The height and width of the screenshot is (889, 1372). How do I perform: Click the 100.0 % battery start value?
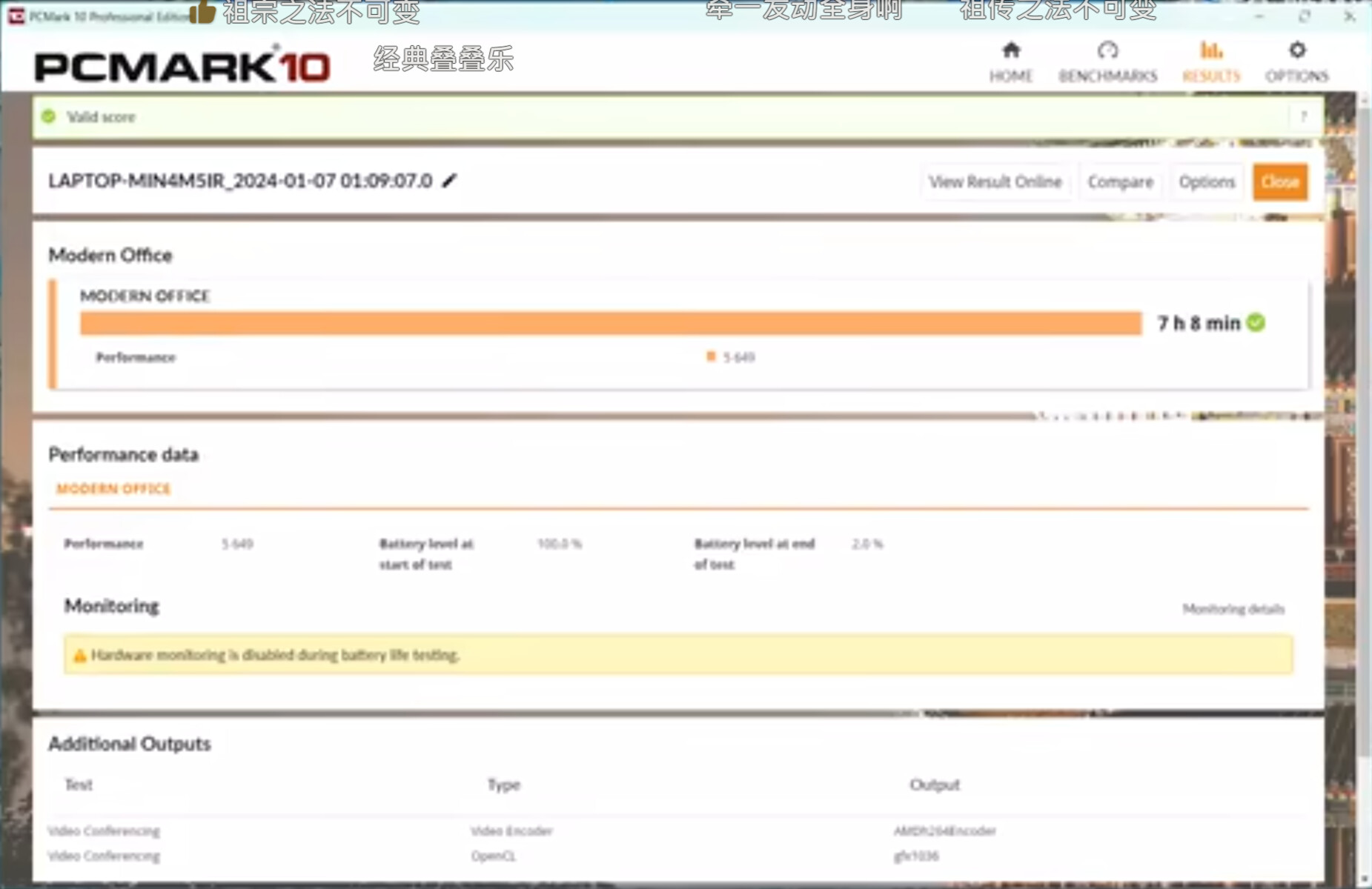click(x=560, y=544)
